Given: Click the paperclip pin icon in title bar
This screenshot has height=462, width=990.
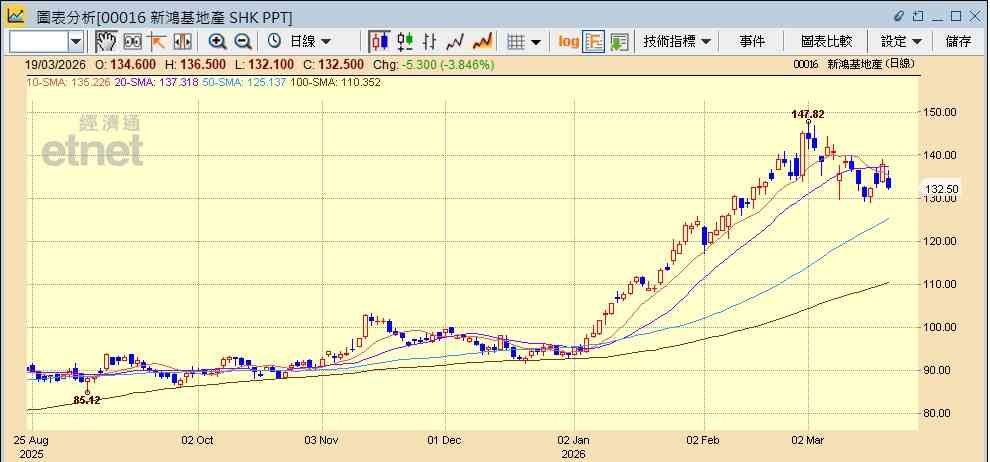Looking at the screenshot, I should click(x=900, y=16).
